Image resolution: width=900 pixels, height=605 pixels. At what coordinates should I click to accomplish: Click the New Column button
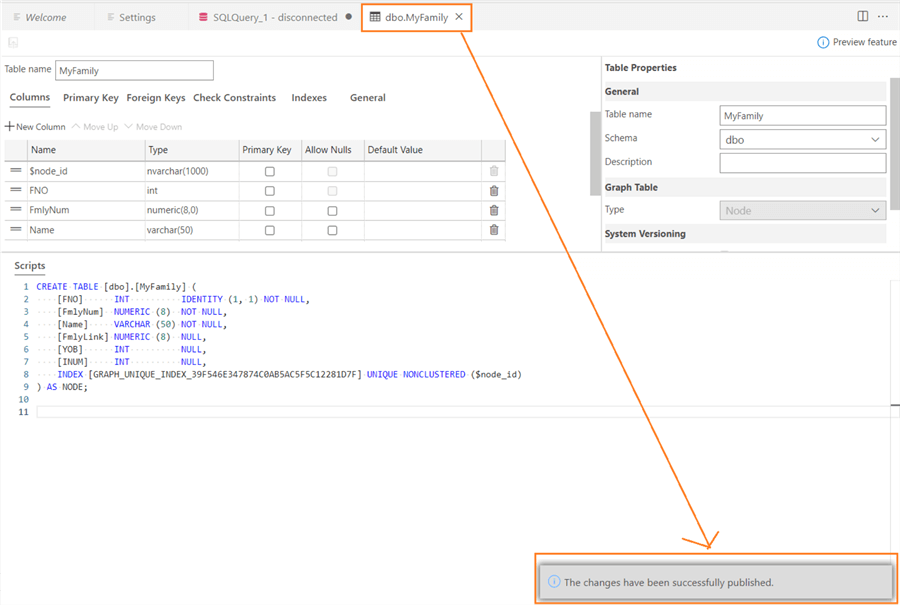click(35, 127)
